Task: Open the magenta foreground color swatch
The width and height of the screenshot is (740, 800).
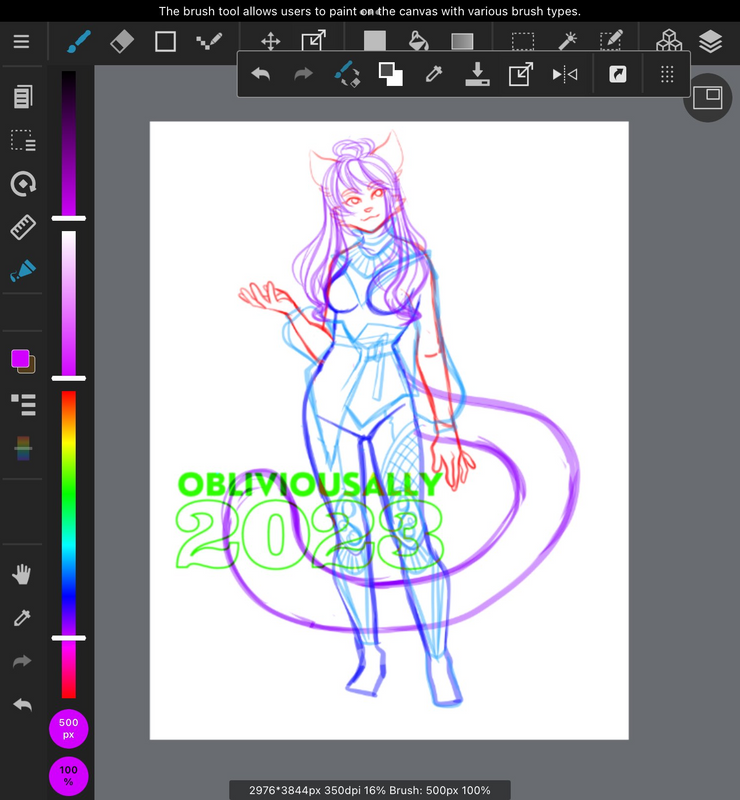Action: [x=20, y=359]
